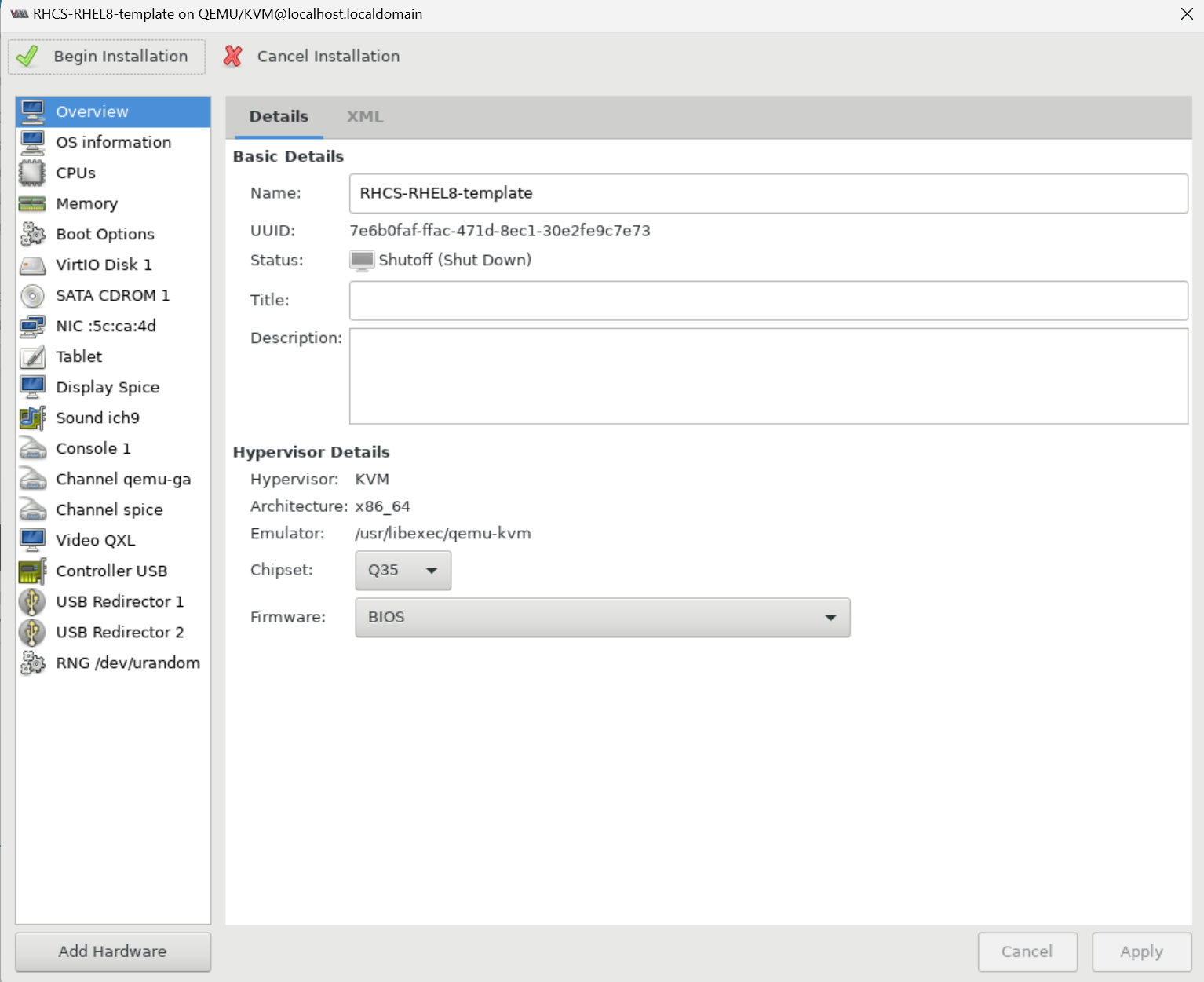Screen dimensions: 1204x982
Task: Click the Shutoff (Shut Down) status text
Action: click(455, 260)
